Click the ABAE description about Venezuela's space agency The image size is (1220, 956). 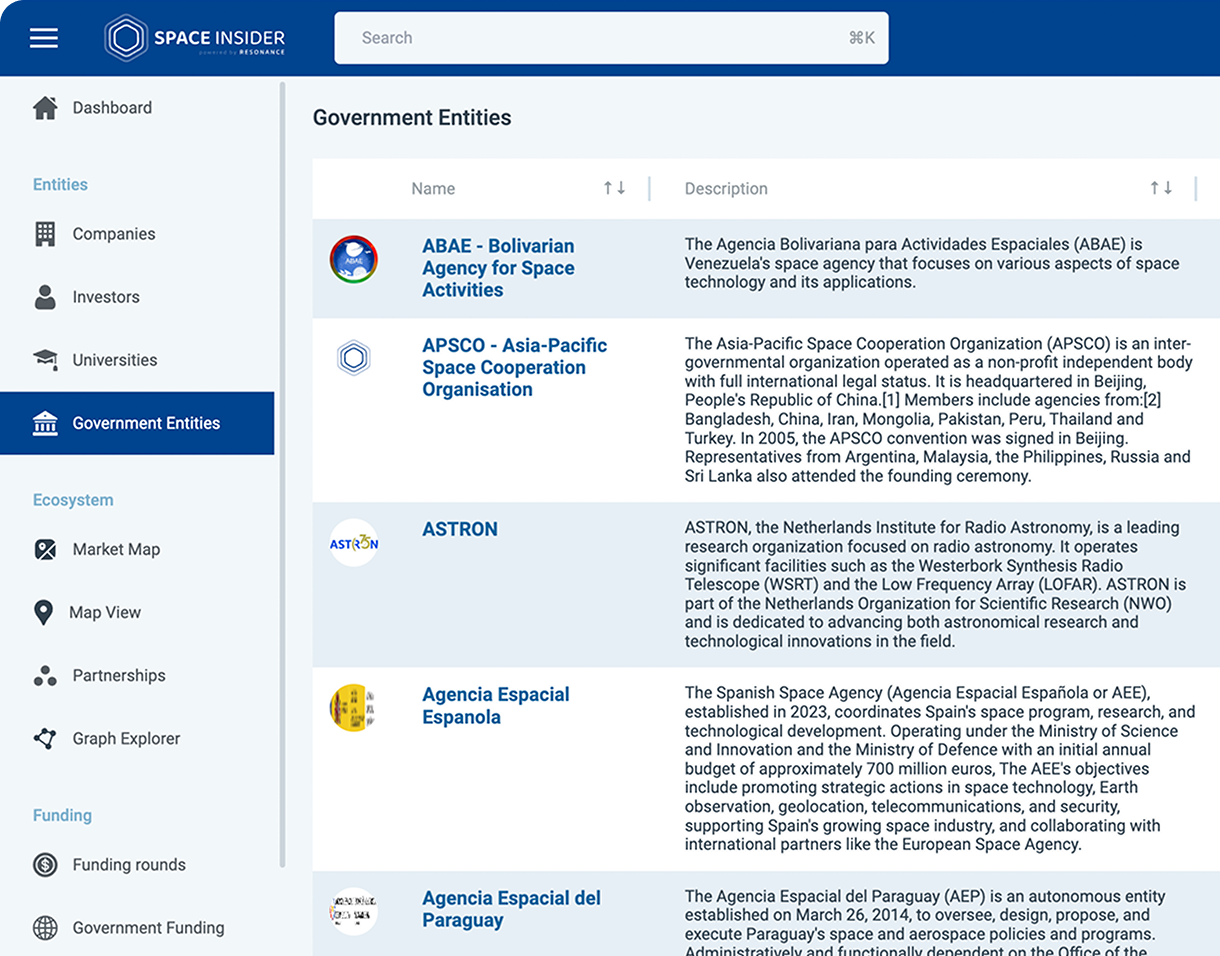[x=932, y=263]
